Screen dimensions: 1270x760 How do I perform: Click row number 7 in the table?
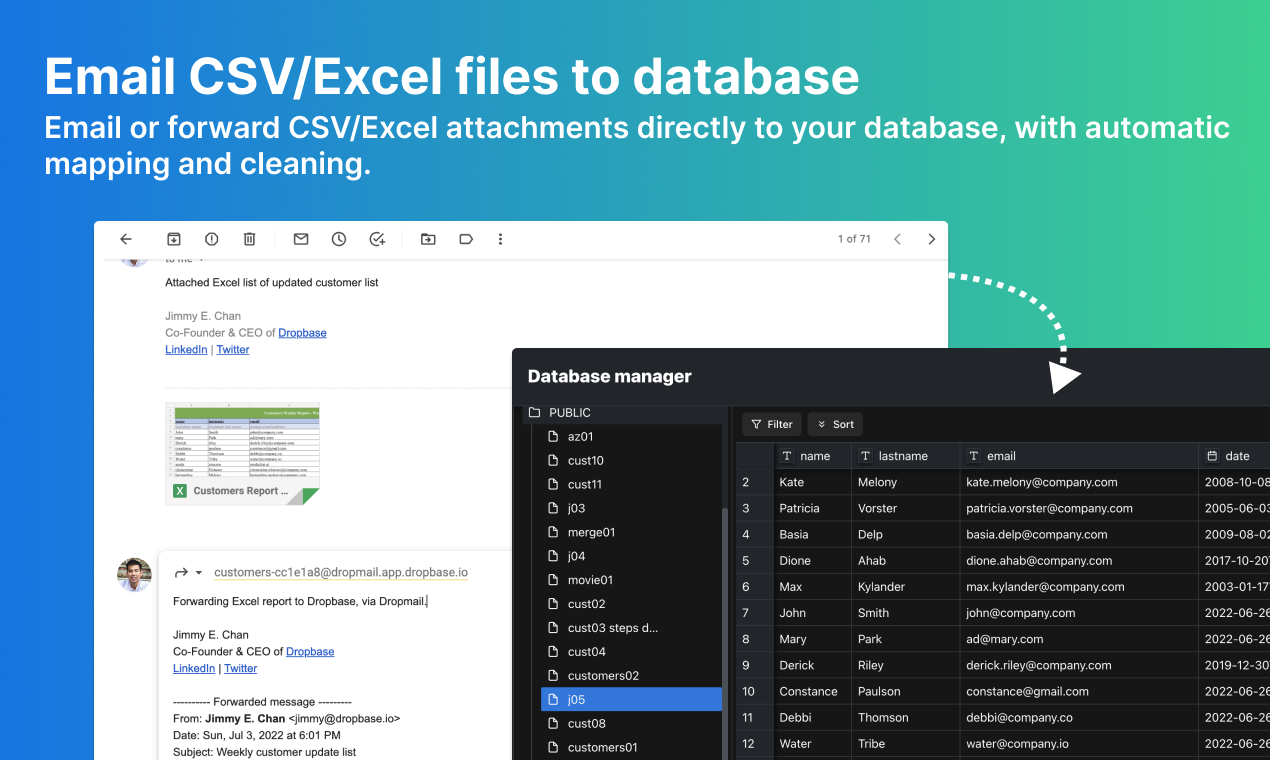point(755,613)
